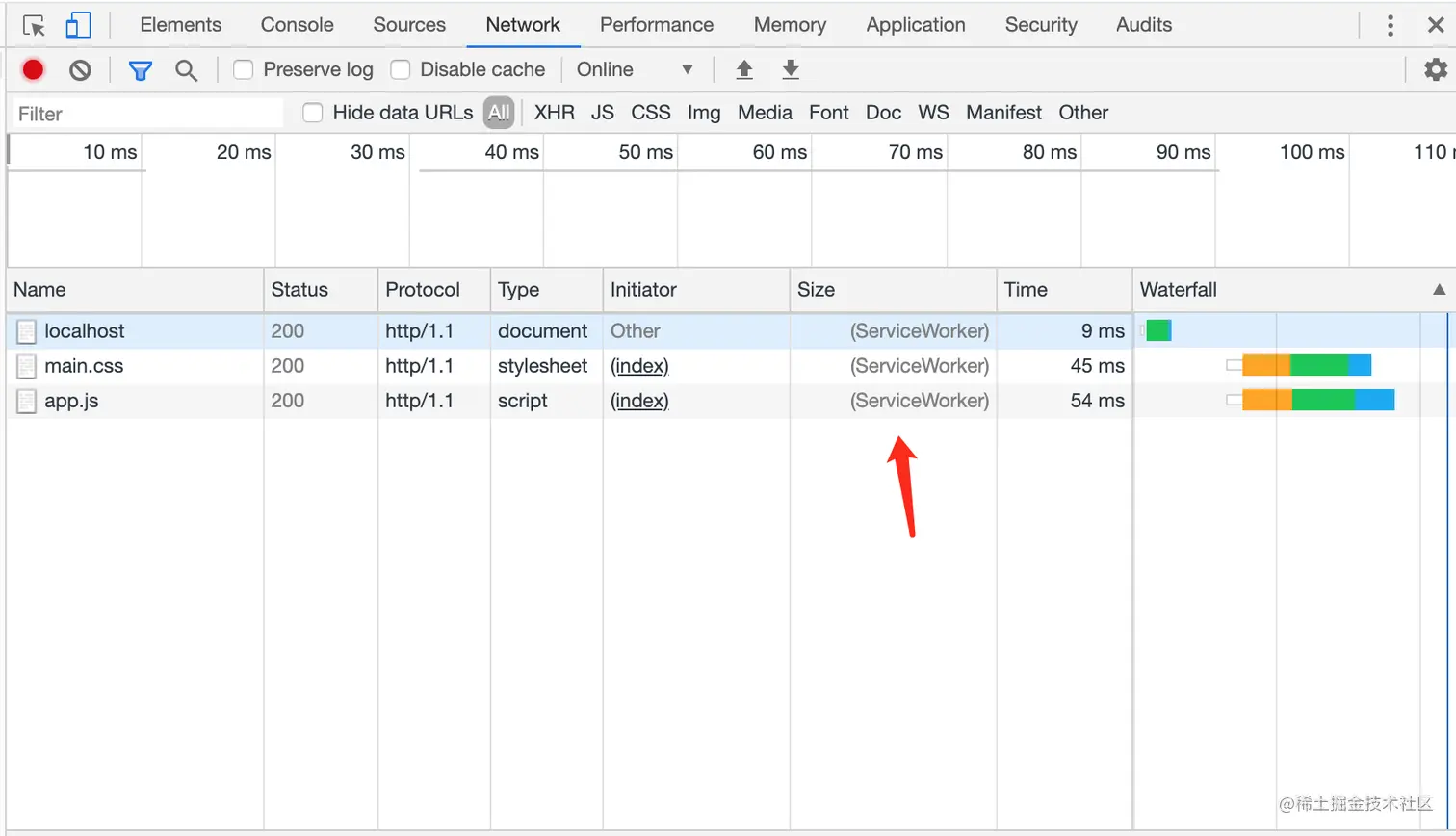Toggle the device toolbar icon
The width and height of the screenshot is (1456, 836).
(78, 25)
